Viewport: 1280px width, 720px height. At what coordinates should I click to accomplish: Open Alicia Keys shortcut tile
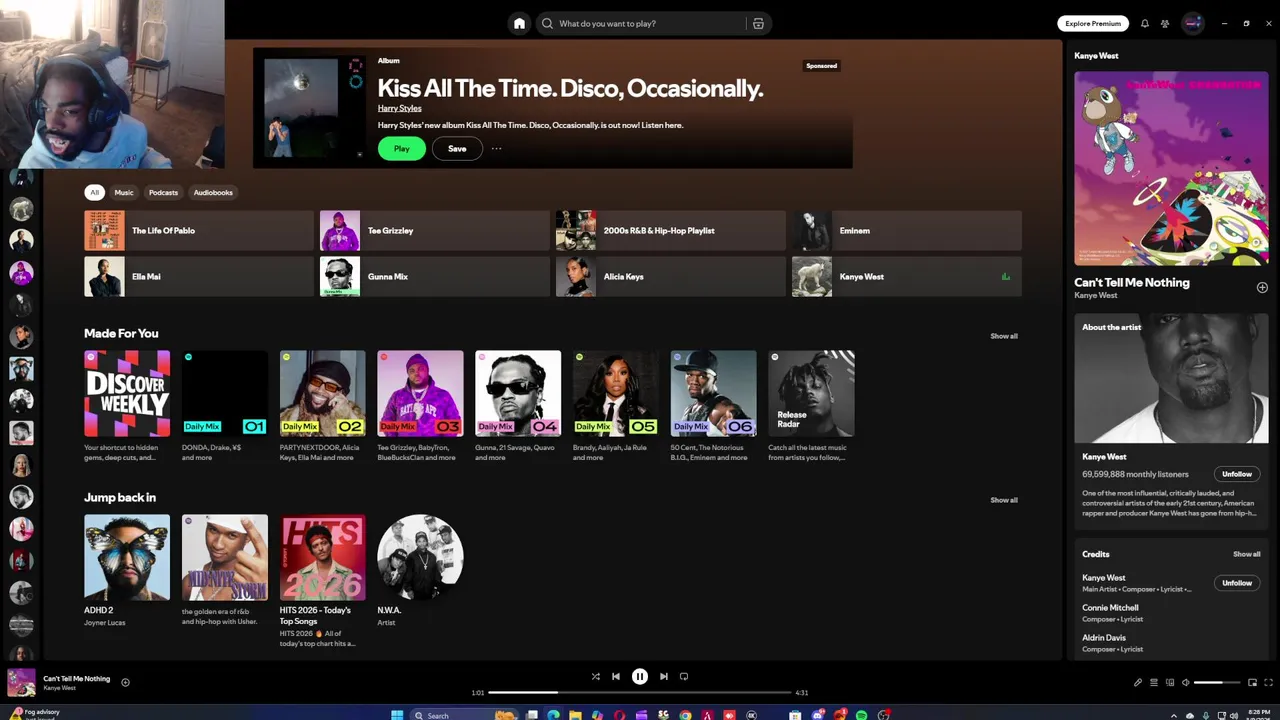671,276
